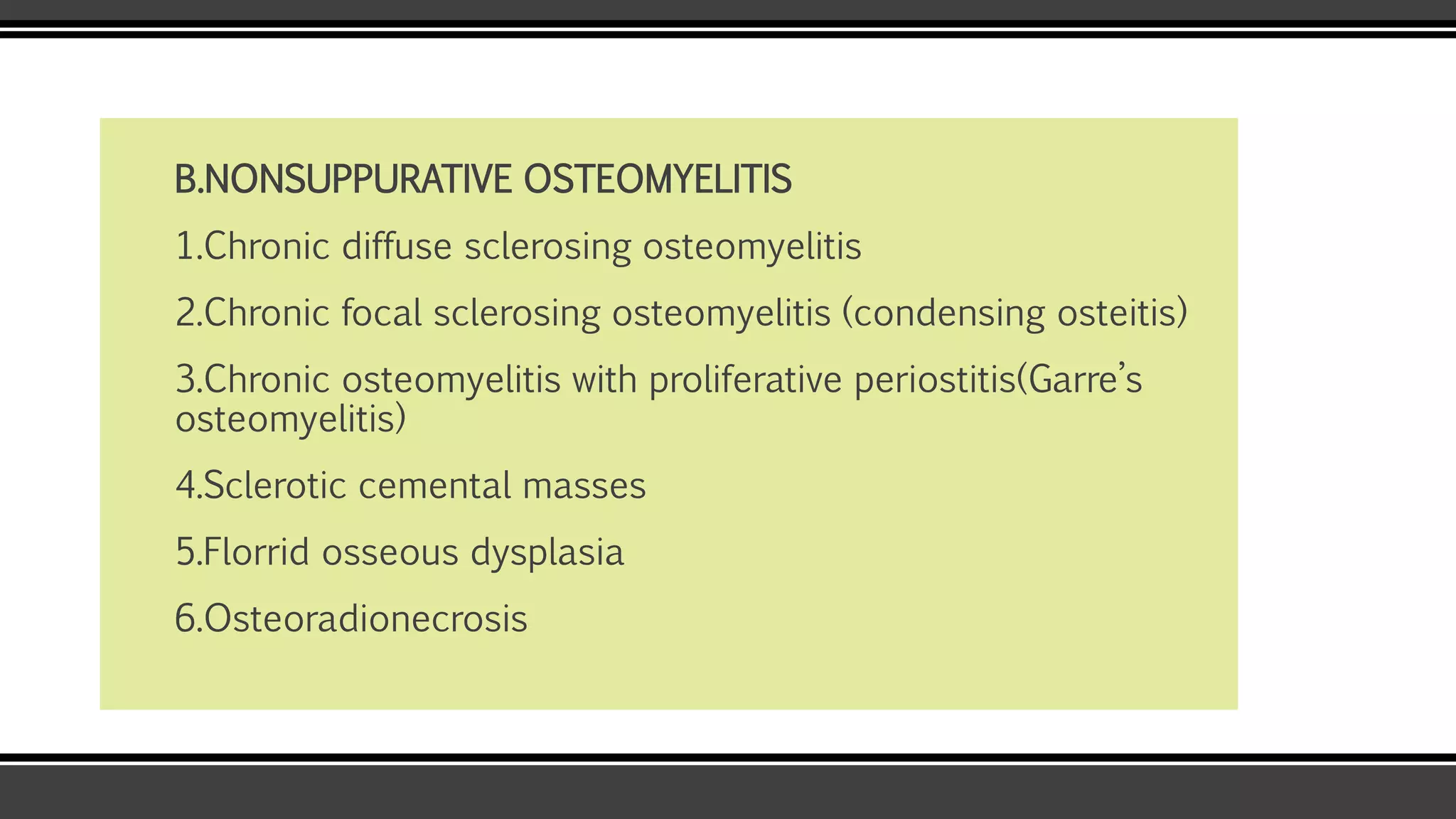This screenshot has height=819, width=1456.
Task: Click the '(condensing osteitis)' parenthetical text
Action: point(1015,313)
